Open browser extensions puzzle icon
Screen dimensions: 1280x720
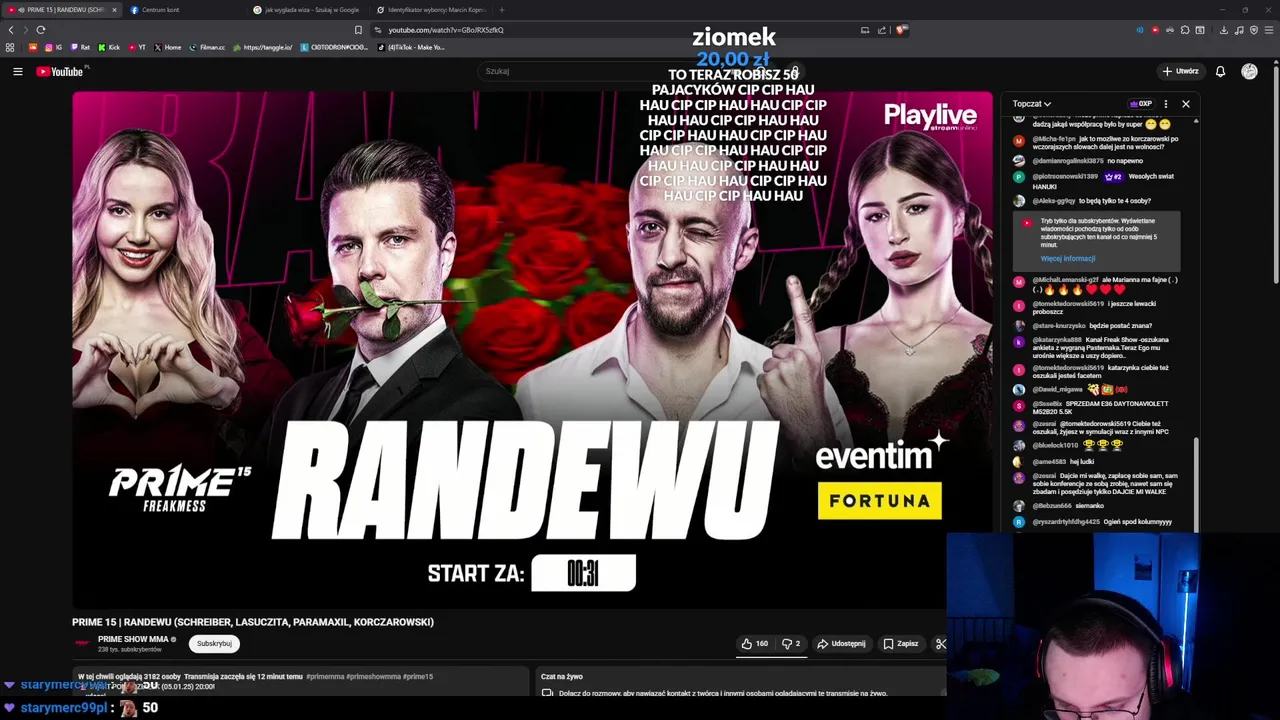click(1185, 30)
